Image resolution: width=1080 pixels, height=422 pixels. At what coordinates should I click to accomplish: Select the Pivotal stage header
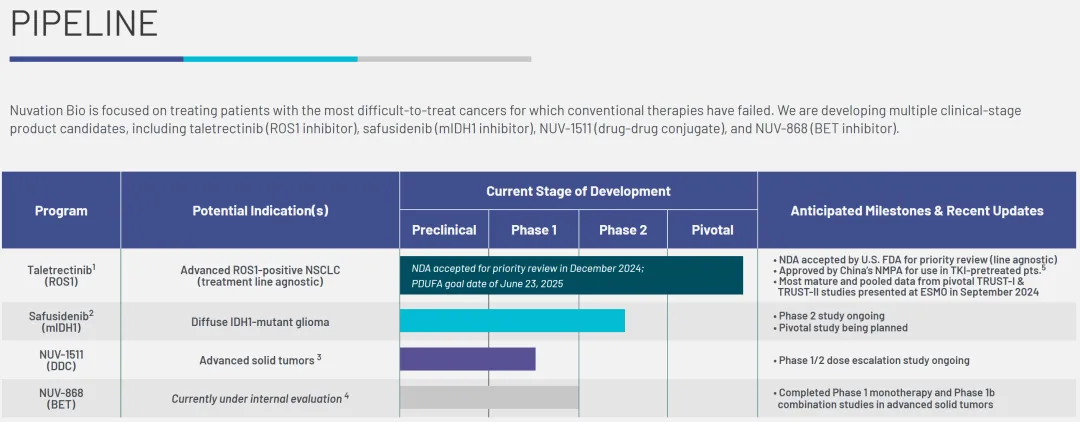click(x=712, y=230)
